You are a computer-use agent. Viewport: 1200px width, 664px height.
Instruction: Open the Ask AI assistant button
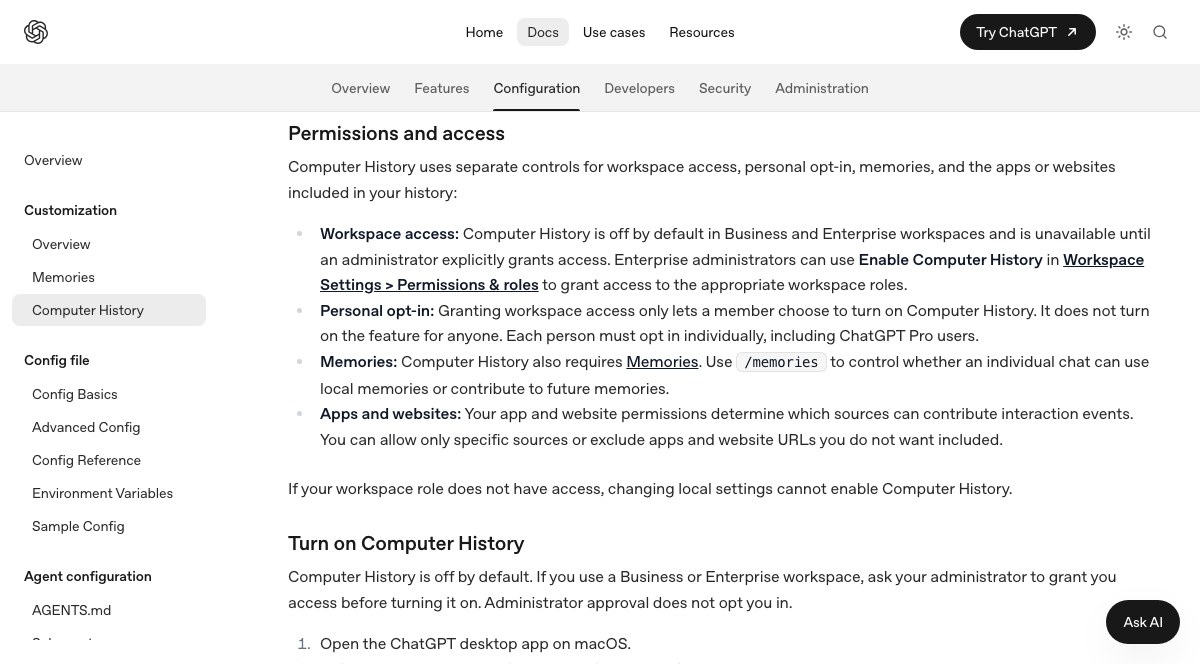pyautogui.click(x=1143, y=622)
